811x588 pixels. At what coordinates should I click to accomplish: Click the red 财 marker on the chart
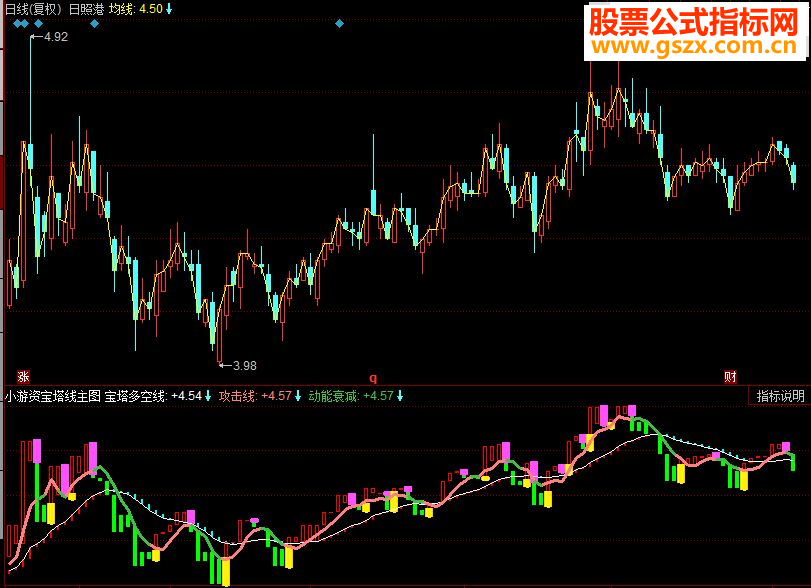730,376
